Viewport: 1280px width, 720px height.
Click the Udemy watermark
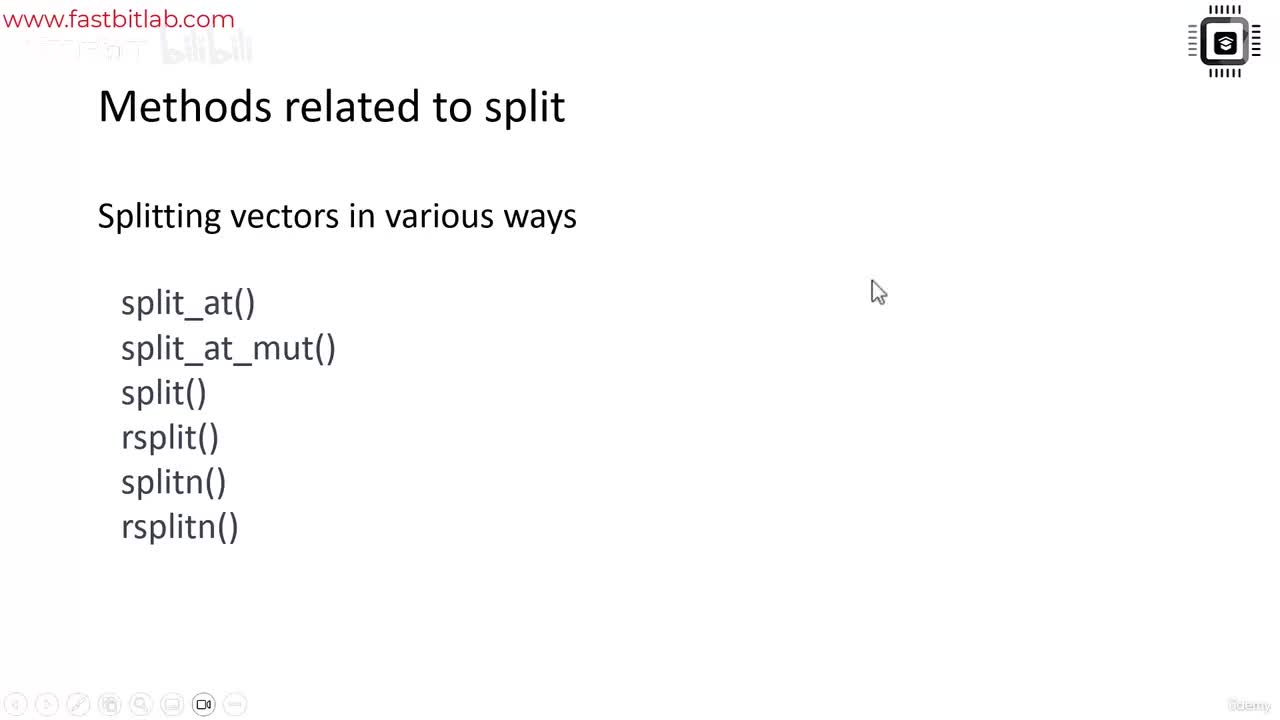pyautogui.click(x=1248, y=705)
